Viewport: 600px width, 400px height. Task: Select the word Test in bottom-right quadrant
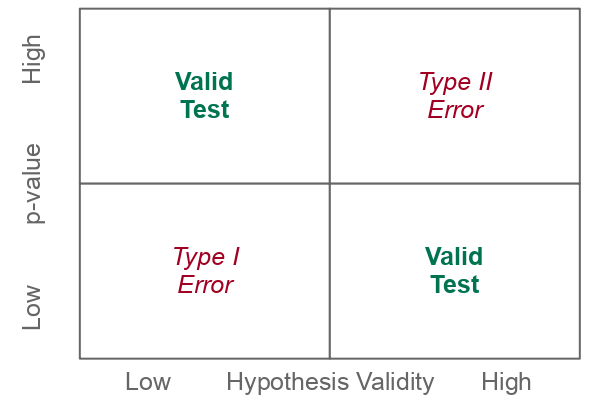pyautogui.click(x=455, y=284)
